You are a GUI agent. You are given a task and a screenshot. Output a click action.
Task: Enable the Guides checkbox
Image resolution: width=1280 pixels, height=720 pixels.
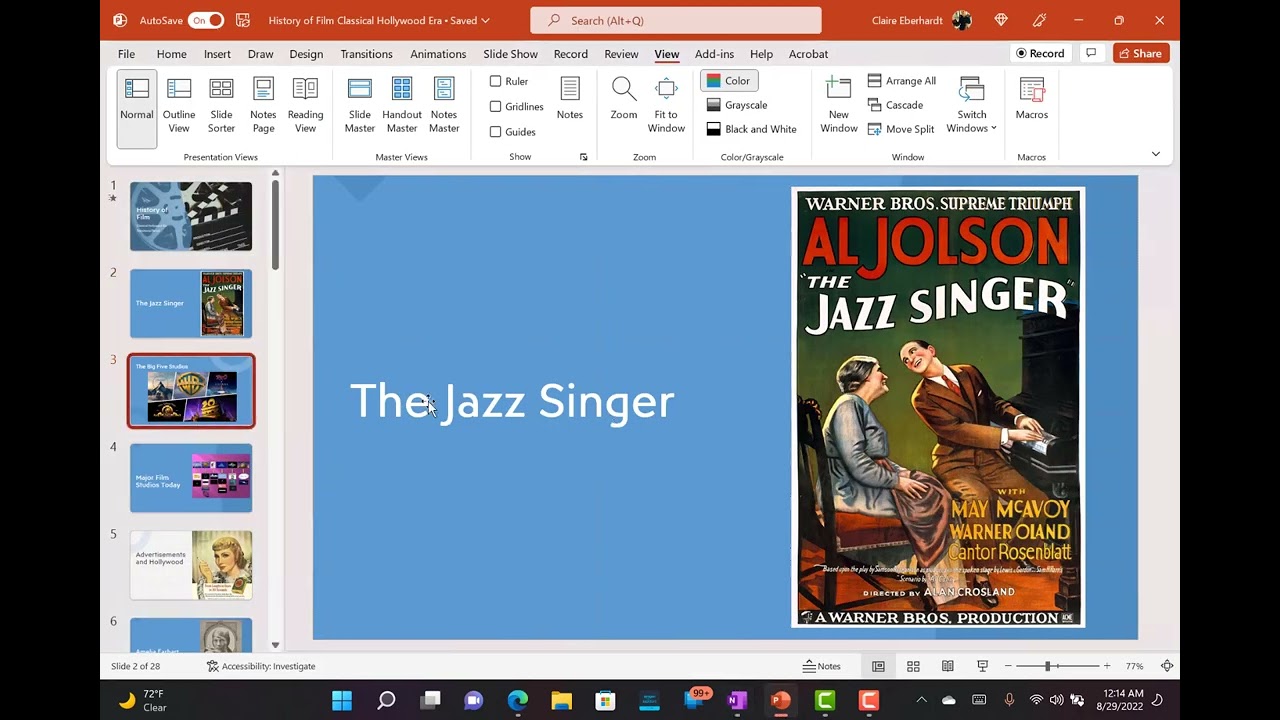pos(512,131)
